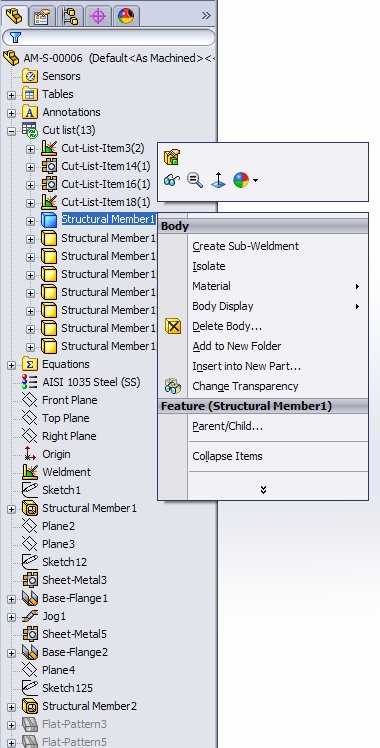Select the Right Plane
This screenshot has width=380, height=748.
point(69,436)
